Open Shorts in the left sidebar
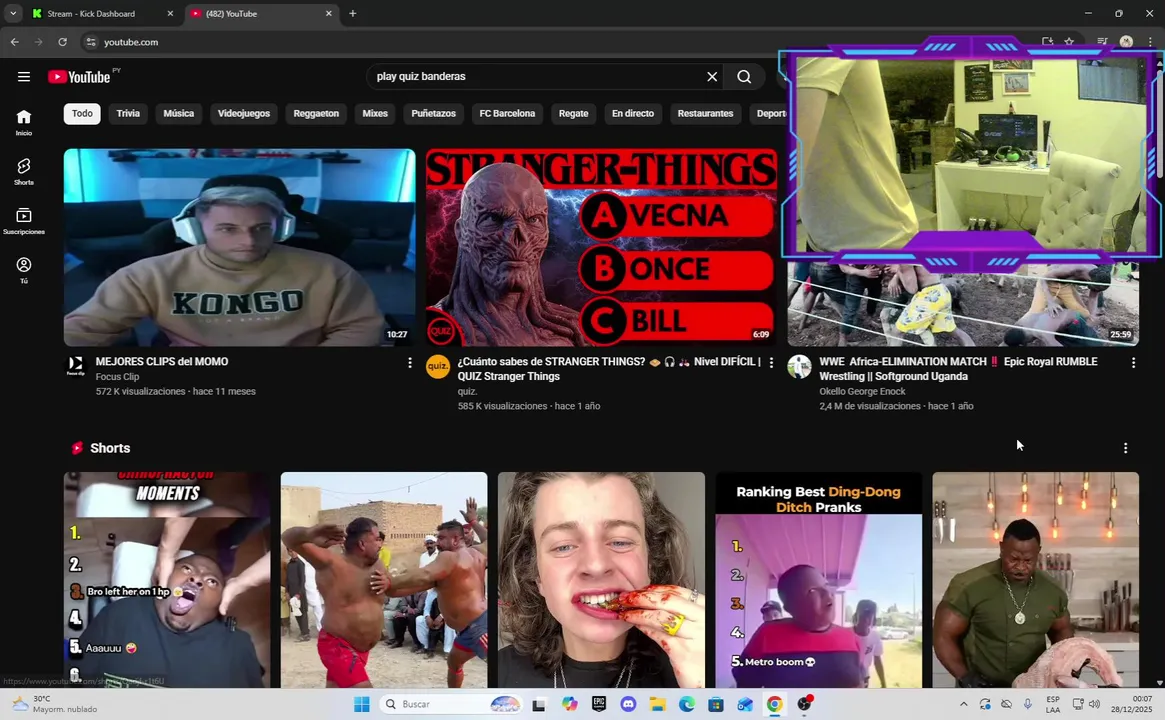 coord(24,172)
